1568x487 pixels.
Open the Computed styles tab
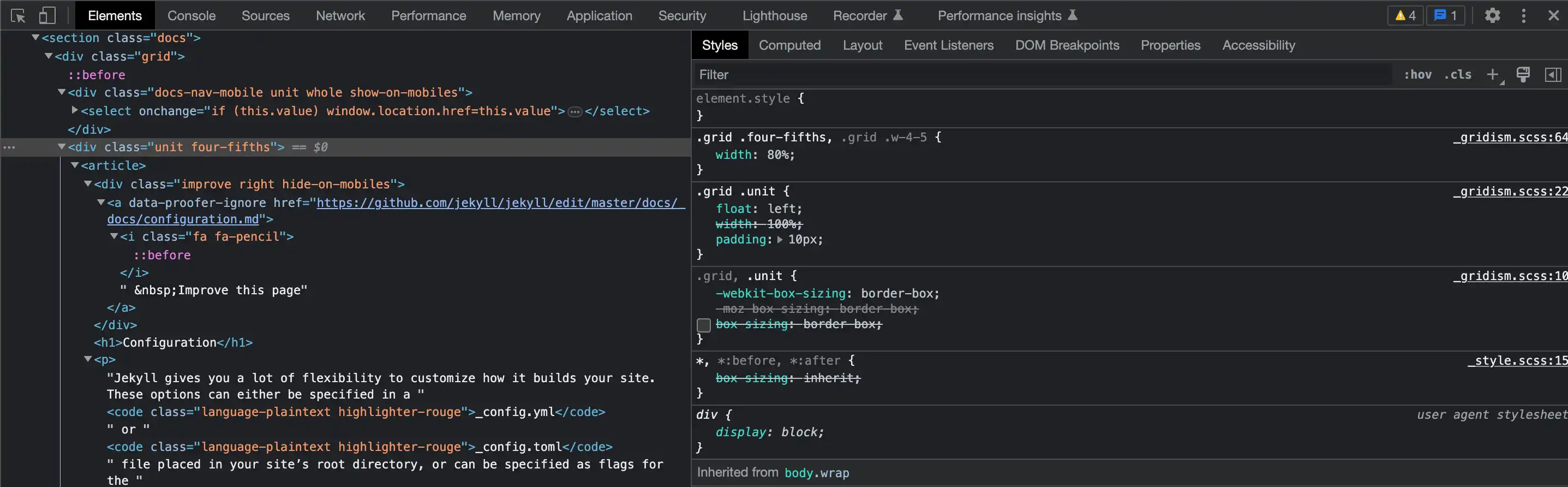click(789, 46)
